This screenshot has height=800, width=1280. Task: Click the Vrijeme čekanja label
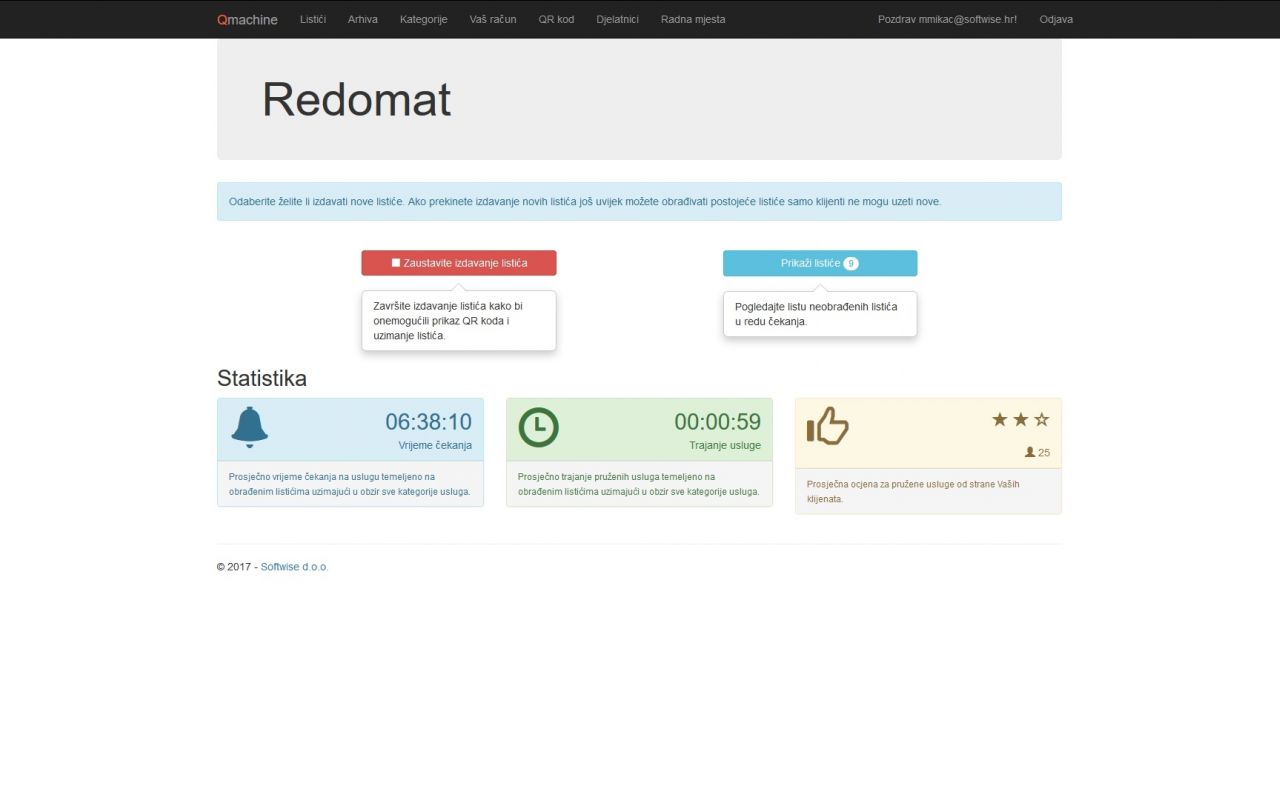pos(435,445)
